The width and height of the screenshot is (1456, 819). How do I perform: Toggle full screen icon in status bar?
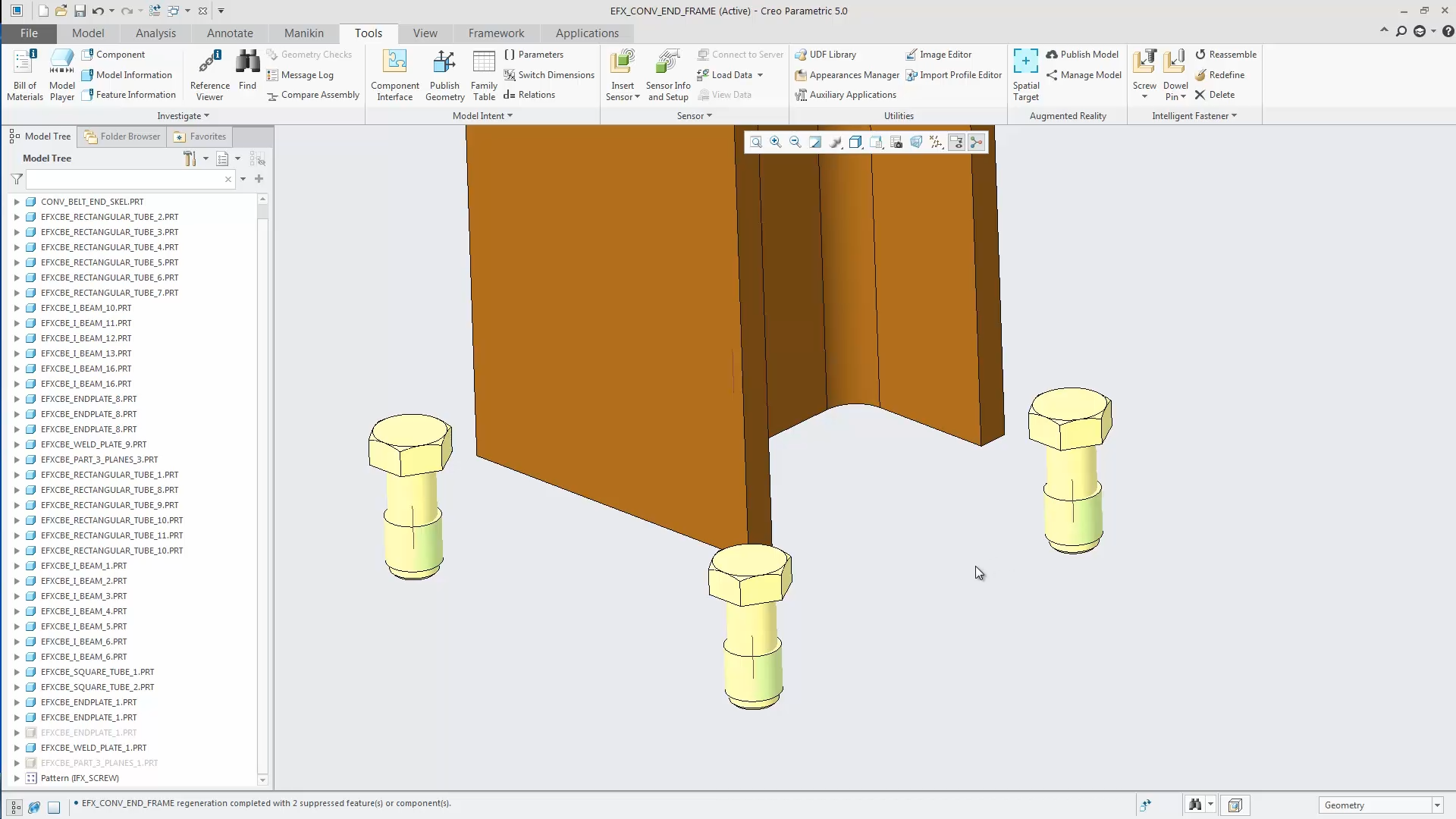[54, 807]
